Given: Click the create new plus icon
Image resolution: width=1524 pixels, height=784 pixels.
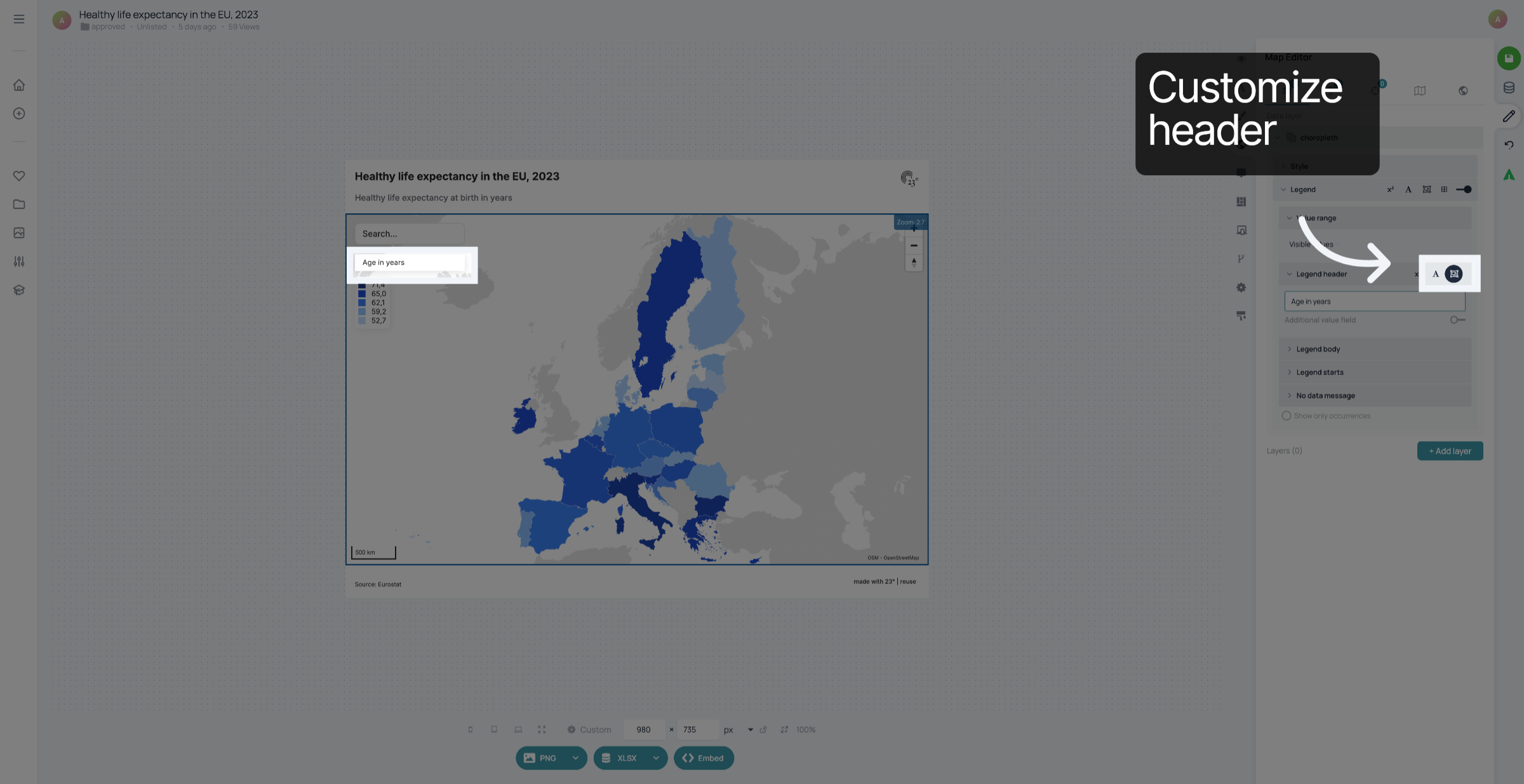Looking at the screenshot, I should tap(19, 114).
